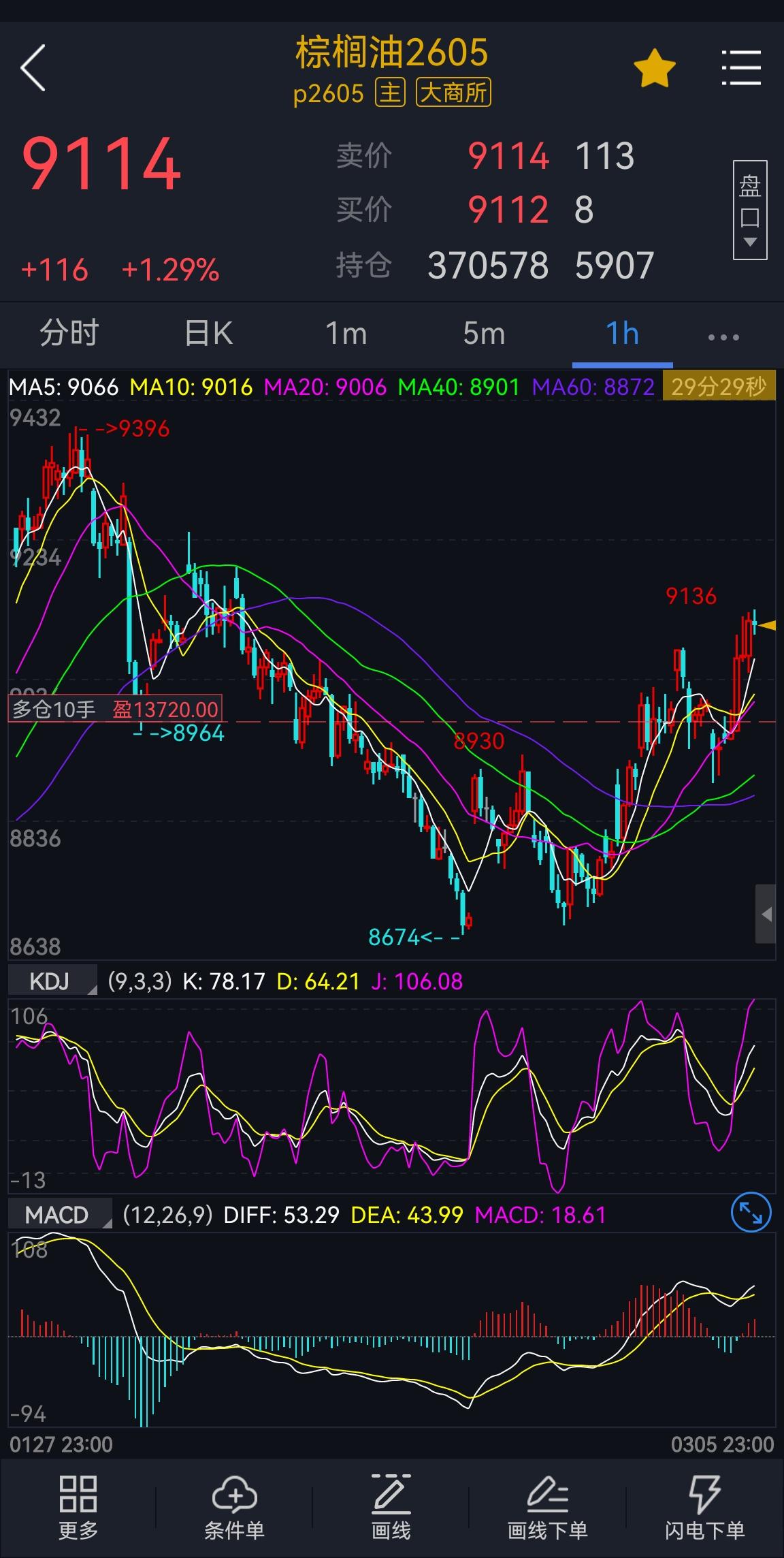Image resolution: width=784 pixels, height=1558 pixels.
Task: Switch to the 分时 chart tab
Action: pos(69,334)
